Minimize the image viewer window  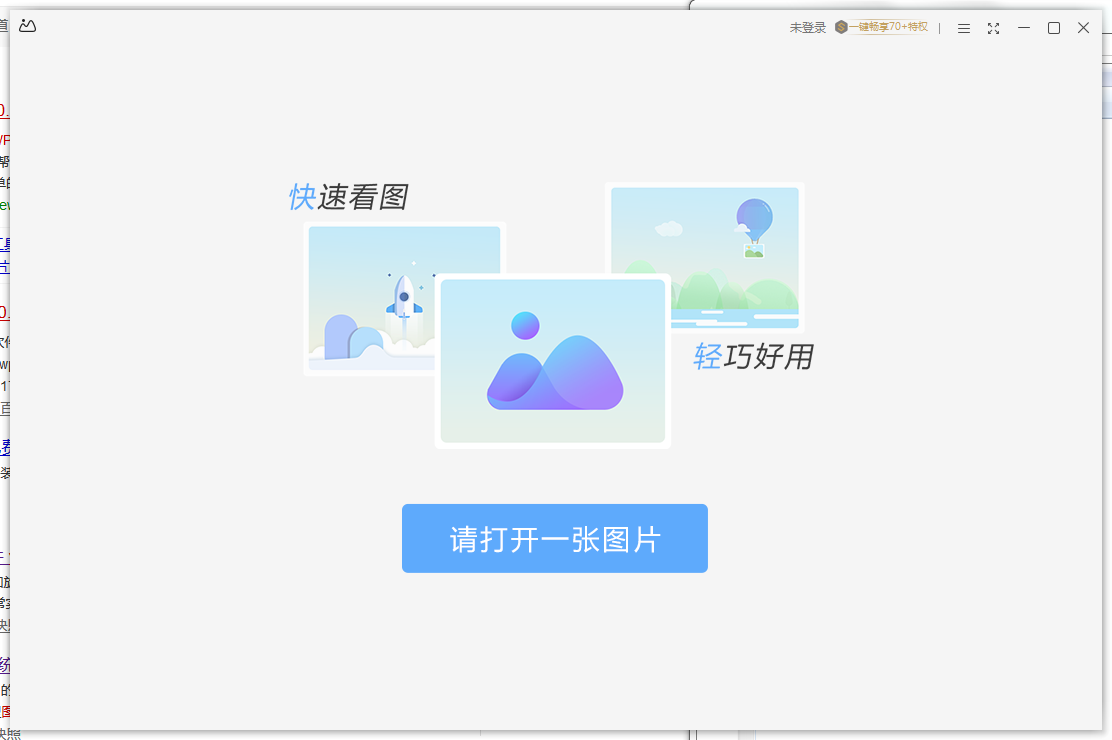point(1023,28)
